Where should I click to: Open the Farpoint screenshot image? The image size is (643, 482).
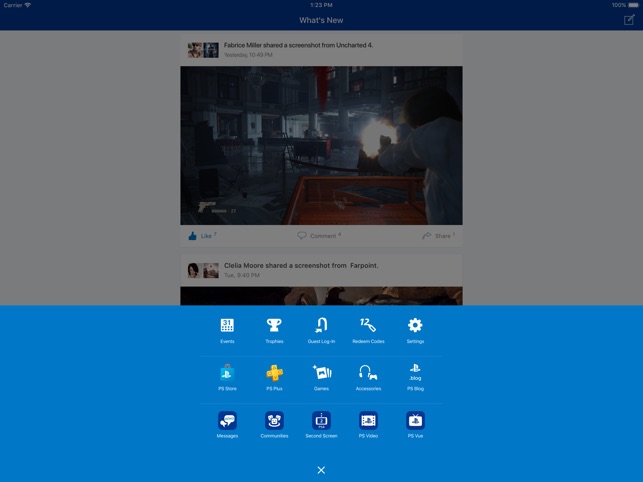321,296
